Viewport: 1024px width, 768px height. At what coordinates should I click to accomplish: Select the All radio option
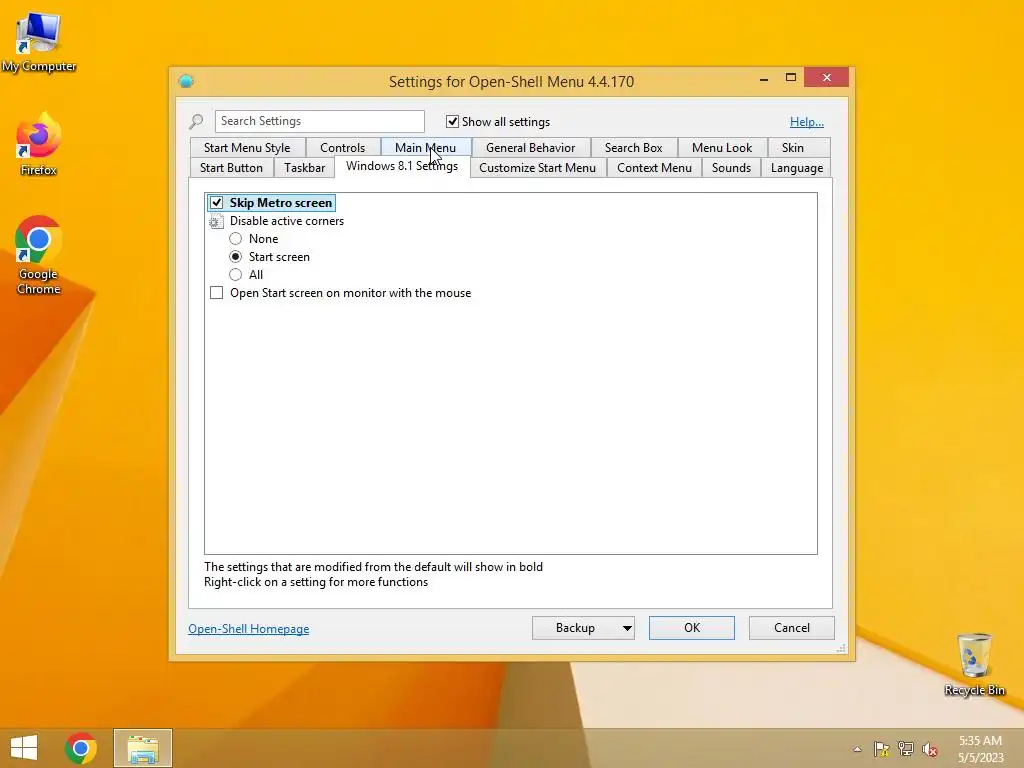tap(236, 275)
